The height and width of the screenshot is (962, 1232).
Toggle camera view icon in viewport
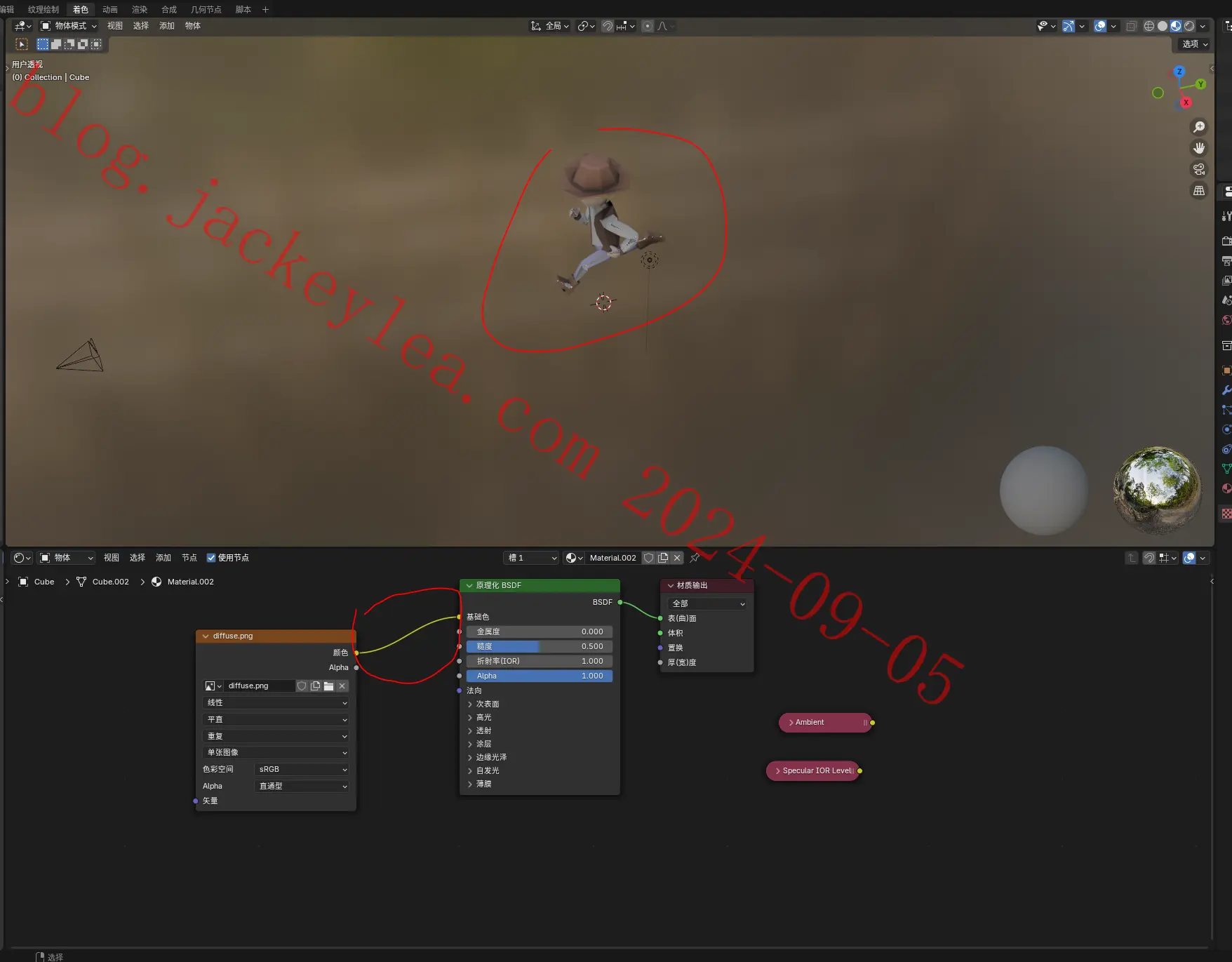pos(1199,169)
